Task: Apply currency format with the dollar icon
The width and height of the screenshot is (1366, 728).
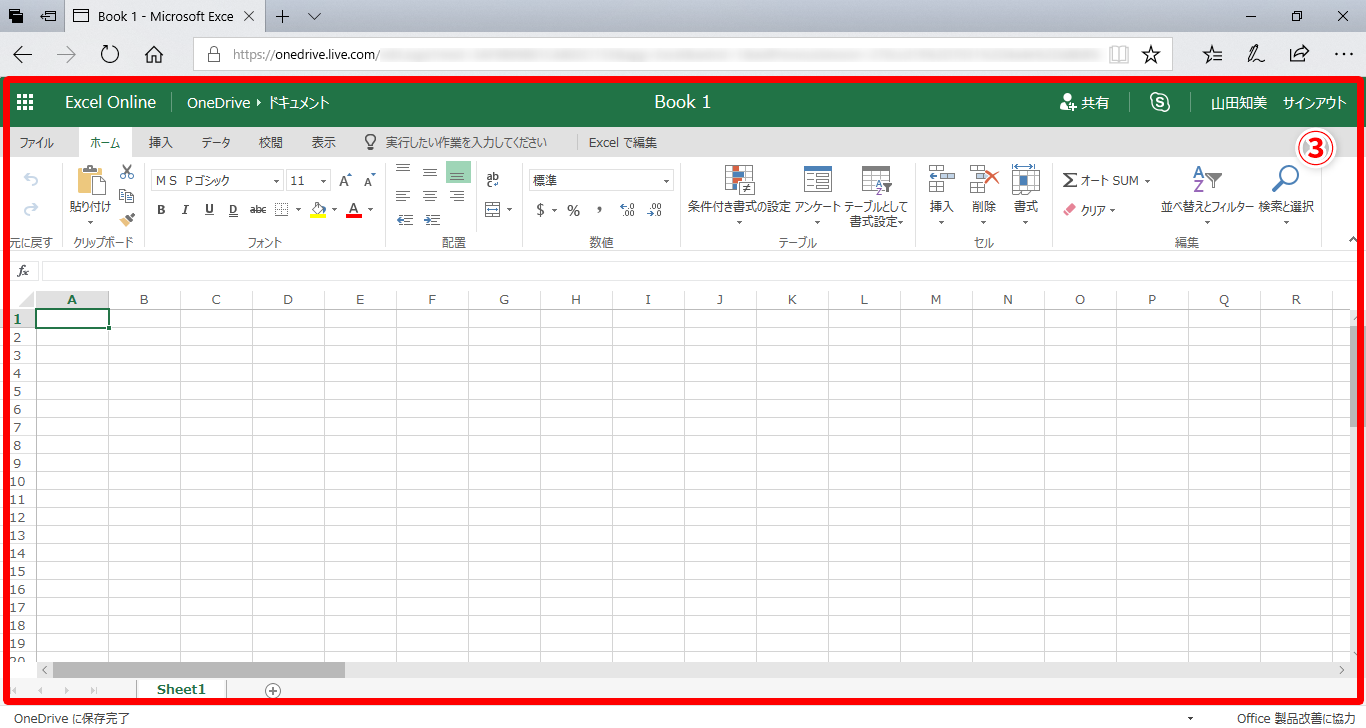Action: coord(541,210)
